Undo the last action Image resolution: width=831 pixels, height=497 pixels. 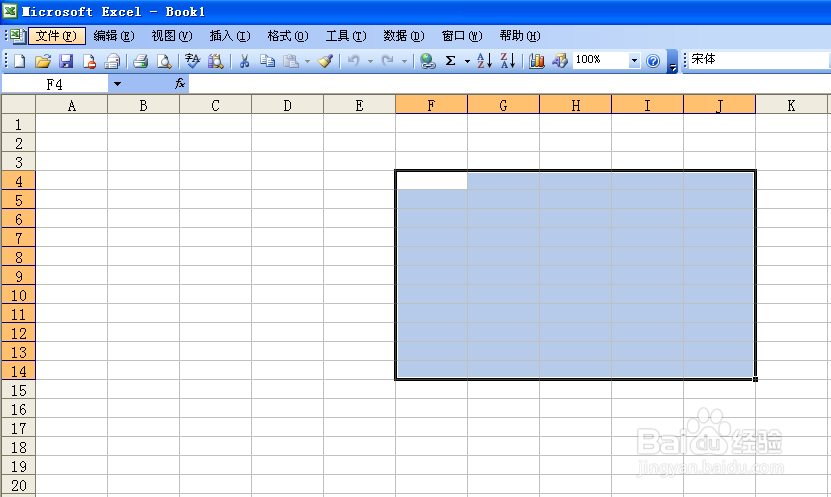[x=353, y=61]
